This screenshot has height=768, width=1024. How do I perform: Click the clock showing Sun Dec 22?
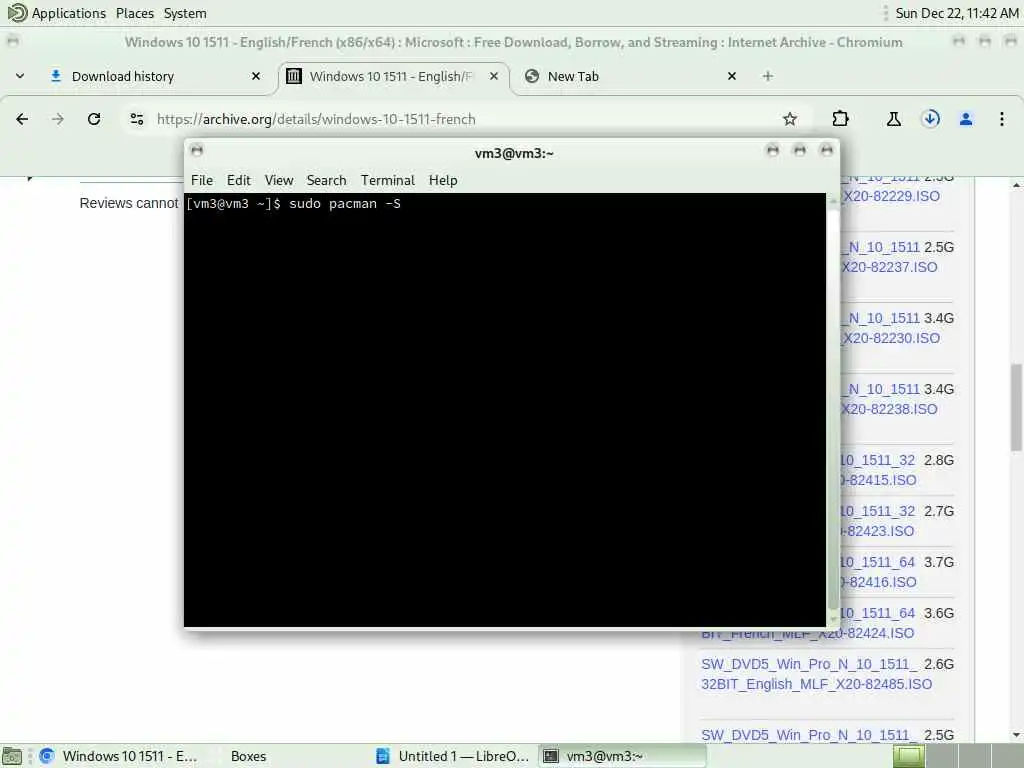[x=956, y=13]
